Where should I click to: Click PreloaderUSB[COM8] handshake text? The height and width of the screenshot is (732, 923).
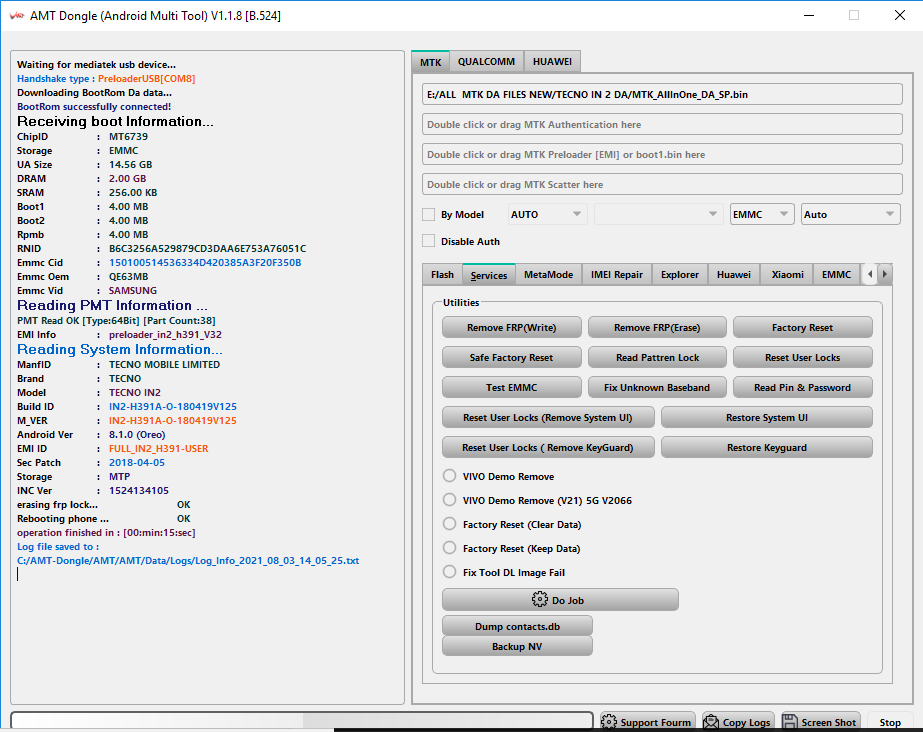tap(147, 78)
